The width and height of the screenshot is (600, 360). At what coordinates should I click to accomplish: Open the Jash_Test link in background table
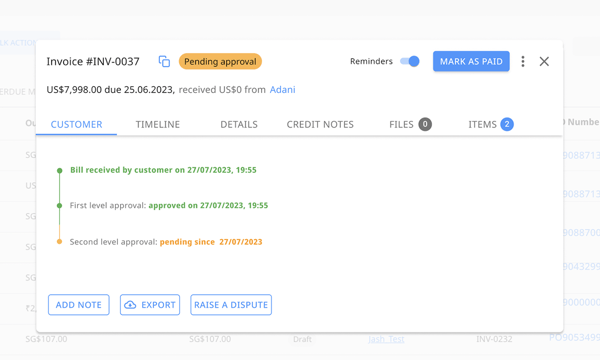pyautogui.click(x=386, y=339)
